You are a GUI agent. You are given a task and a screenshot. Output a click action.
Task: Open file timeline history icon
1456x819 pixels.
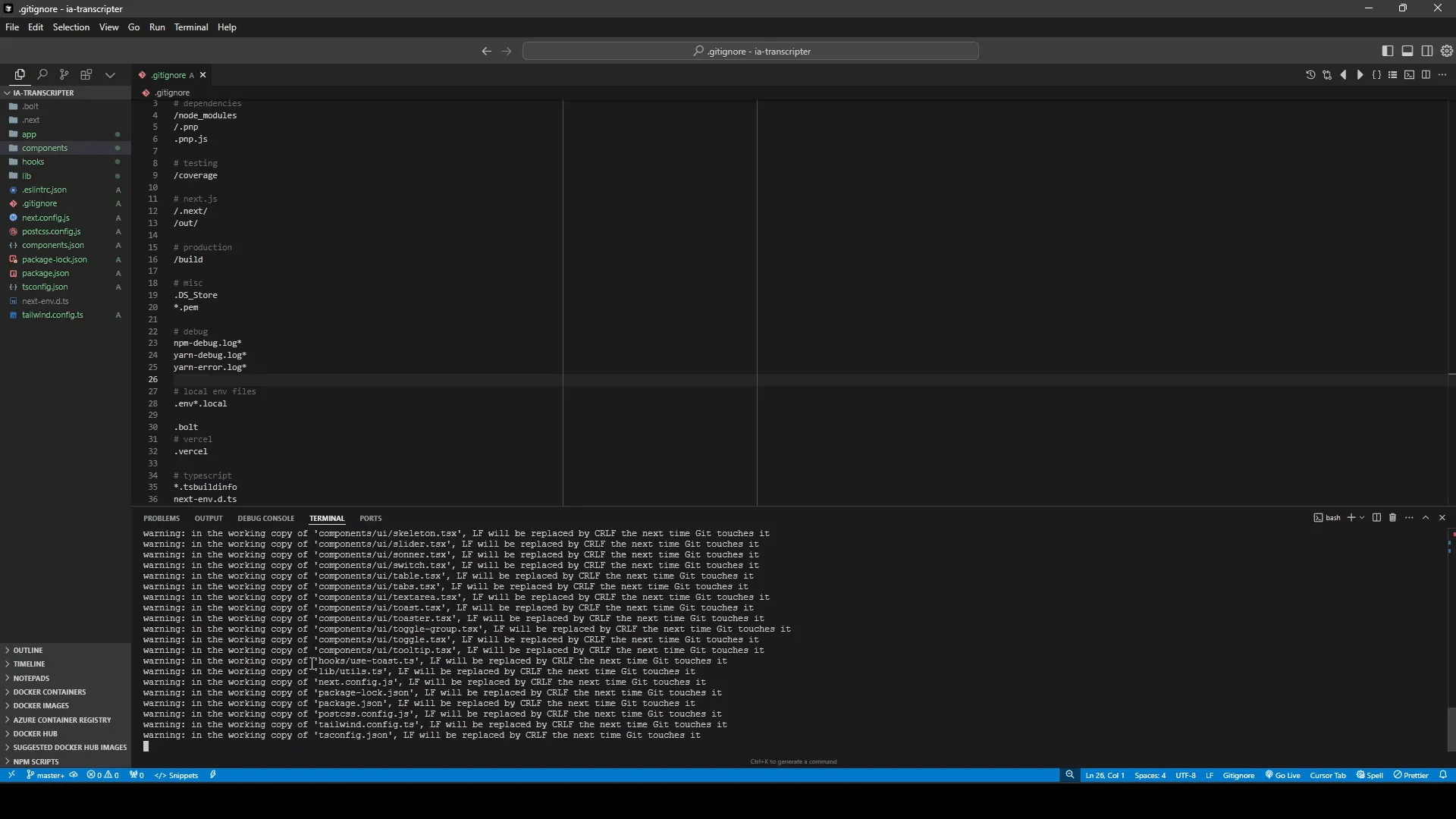(1310, 75)
